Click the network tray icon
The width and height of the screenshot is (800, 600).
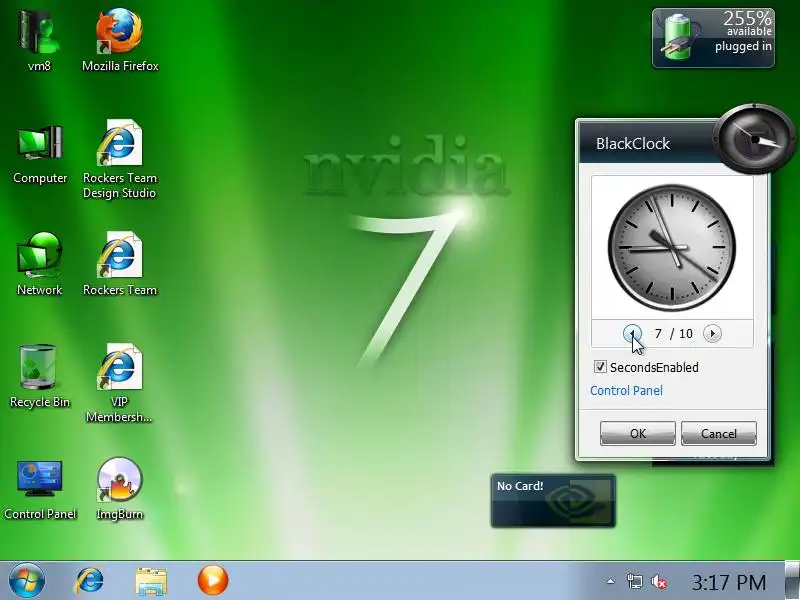(635, 582)
